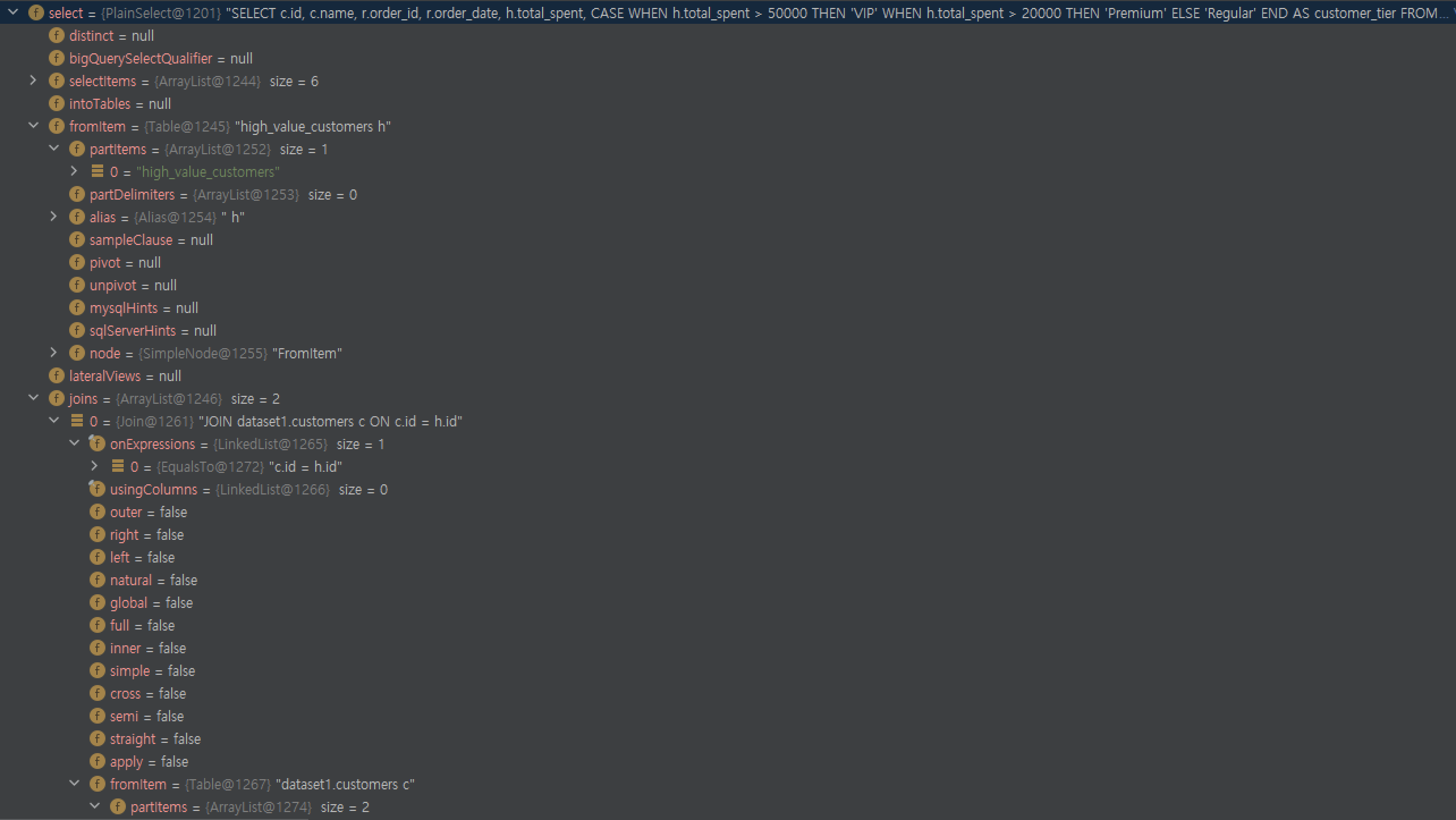
Task: Click the field icon beside mysqlHints
Action: click(x=77, y=308)
